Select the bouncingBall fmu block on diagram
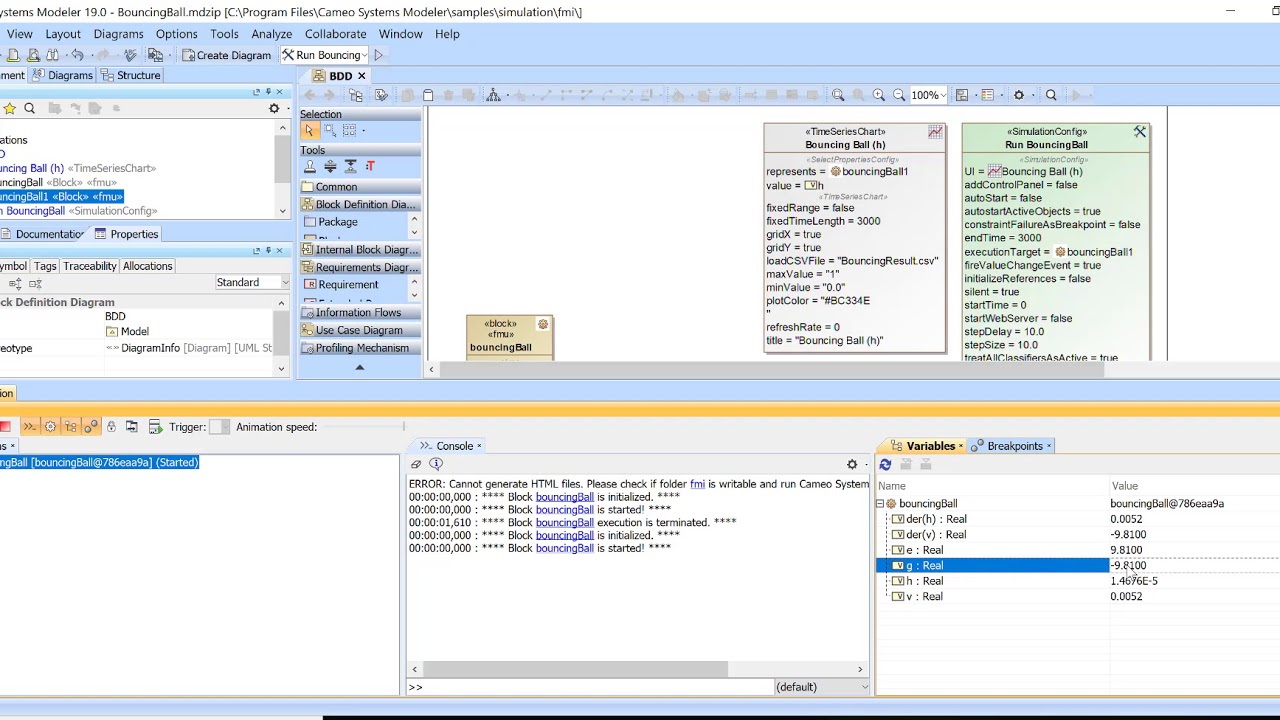 point(509,336)
